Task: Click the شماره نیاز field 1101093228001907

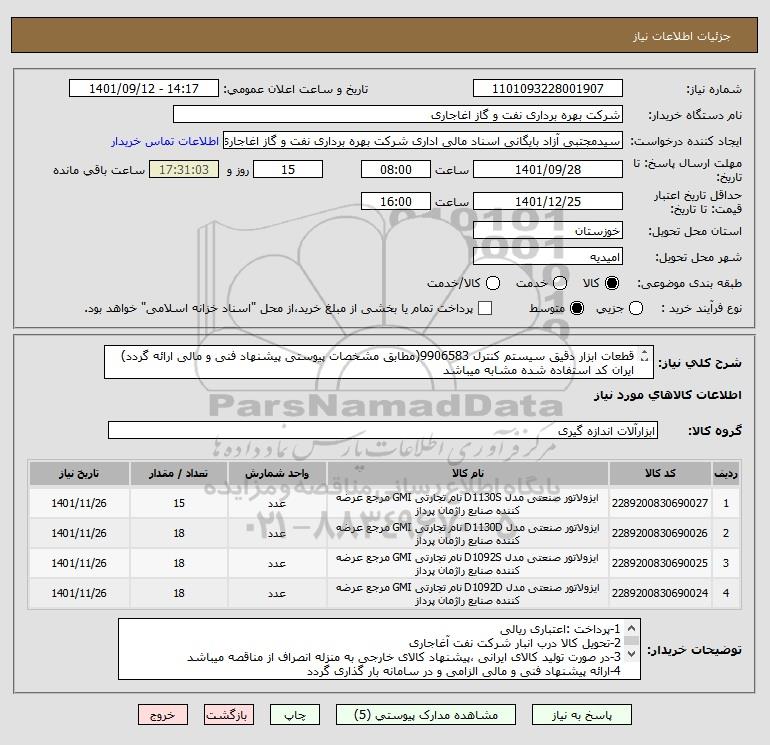Action: 548,89
